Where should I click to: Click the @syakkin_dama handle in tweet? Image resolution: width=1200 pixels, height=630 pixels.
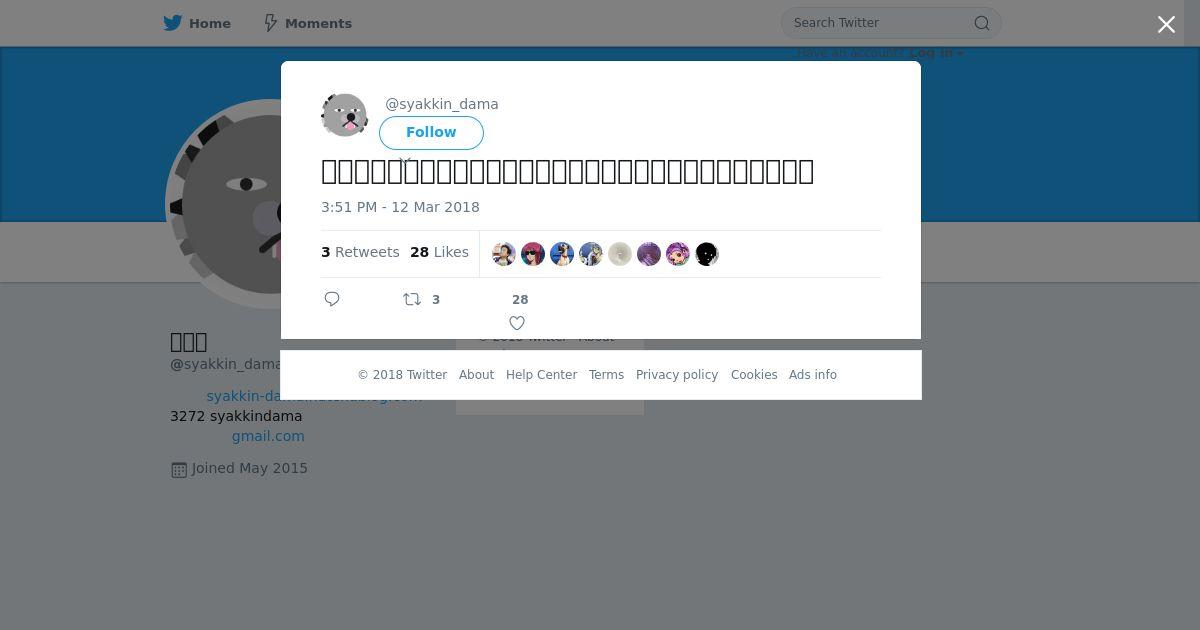(442, 104)
